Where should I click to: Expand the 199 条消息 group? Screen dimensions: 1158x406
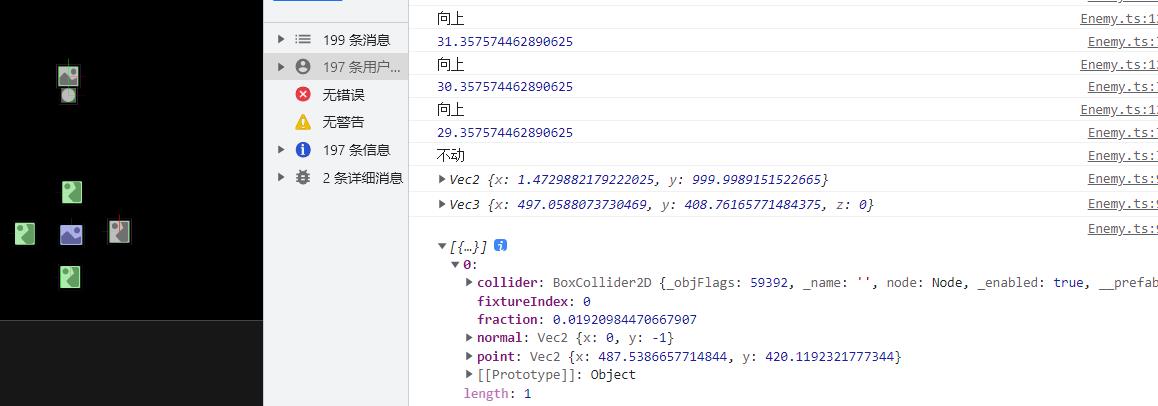[281, 40]
